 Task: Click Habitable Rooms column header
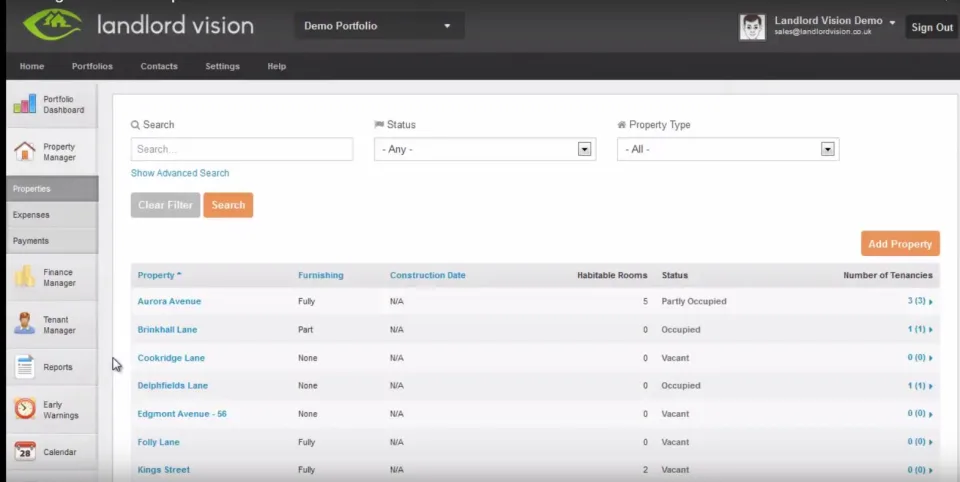point(612,276)
